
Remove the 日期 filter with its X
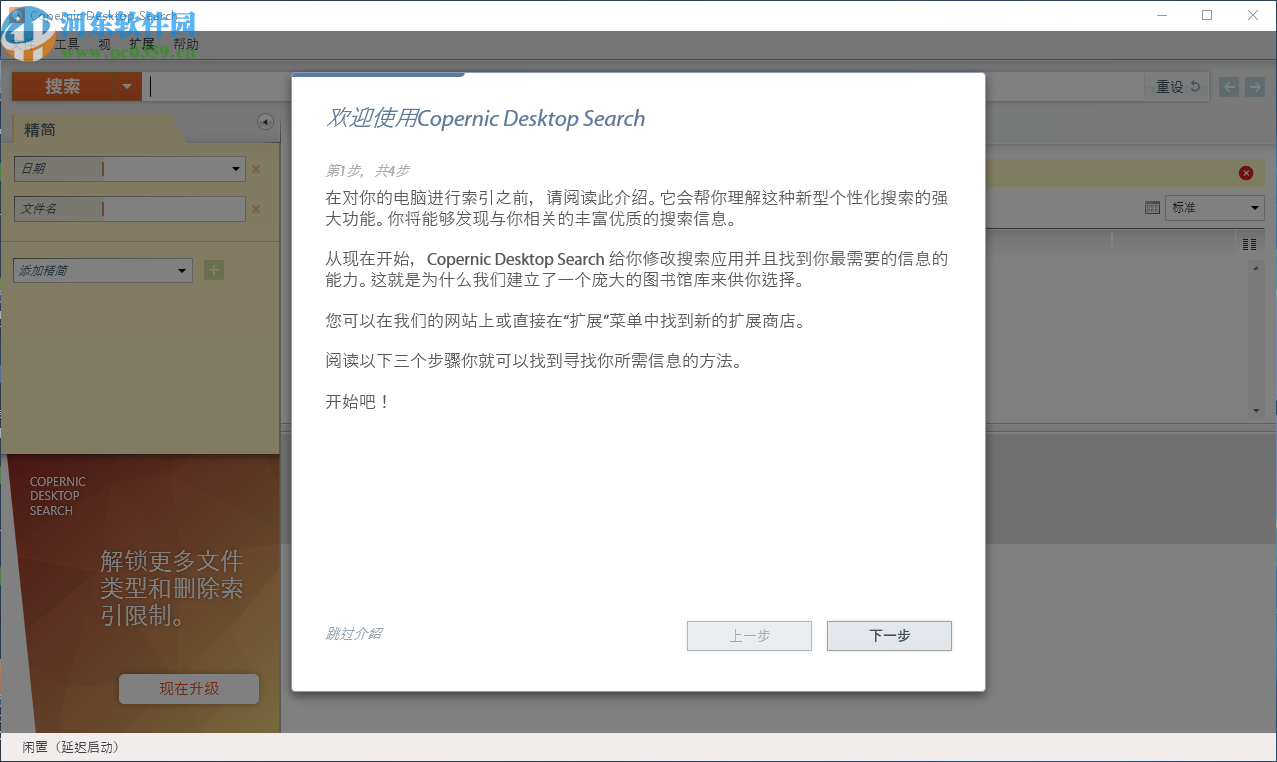click(x=256, y=168)
